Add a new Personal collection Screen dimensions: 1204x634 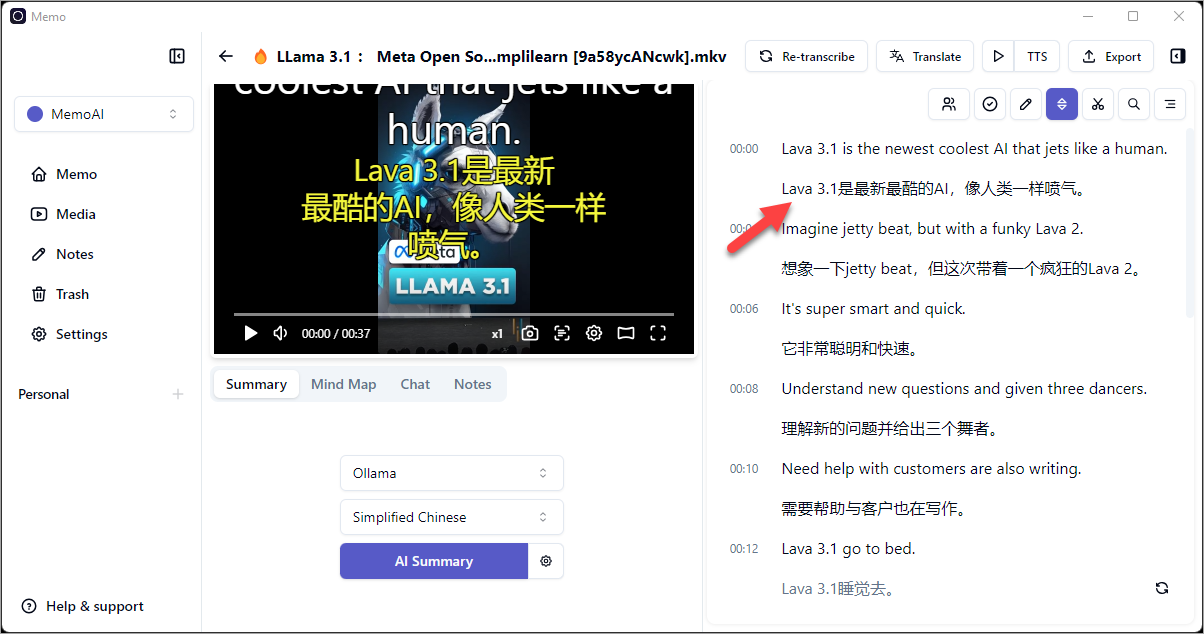click(x=178, y=394)
